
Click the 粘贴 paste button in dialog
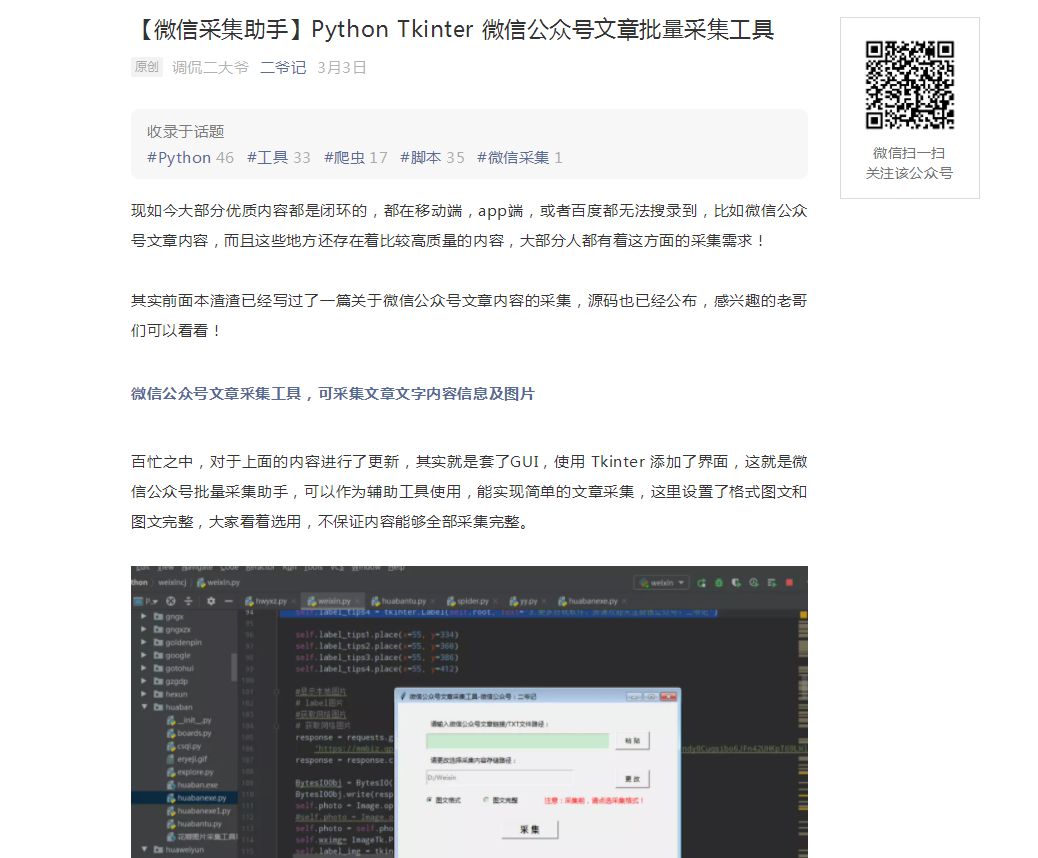633,741
